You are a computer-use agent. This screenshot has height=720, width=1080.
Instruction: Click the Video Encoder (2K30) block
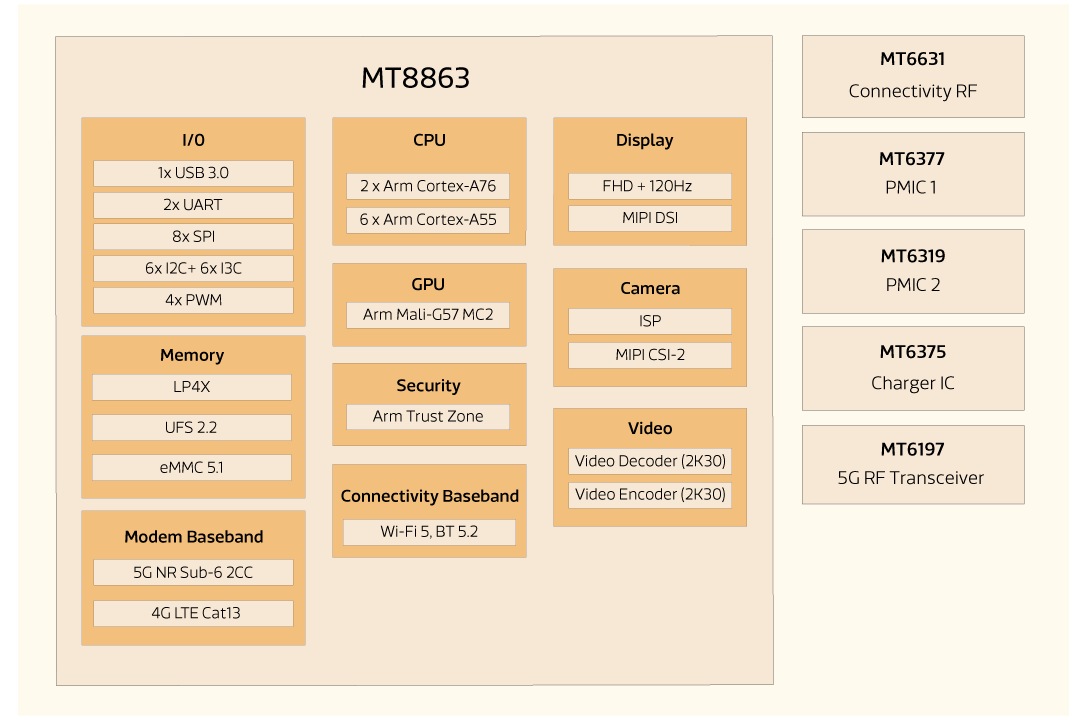(650, 494)
